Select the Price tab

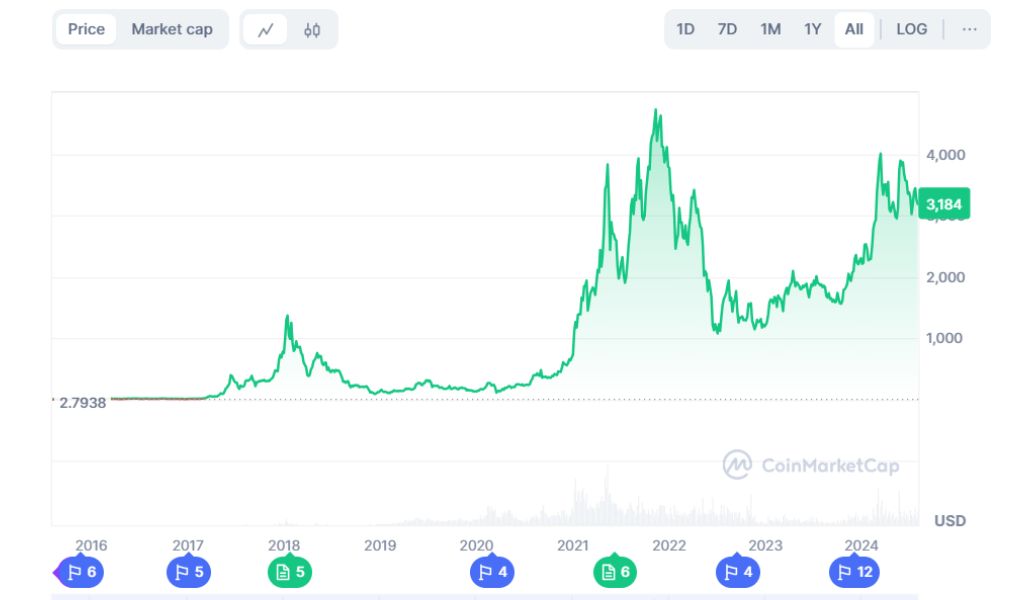coord(86,29)
